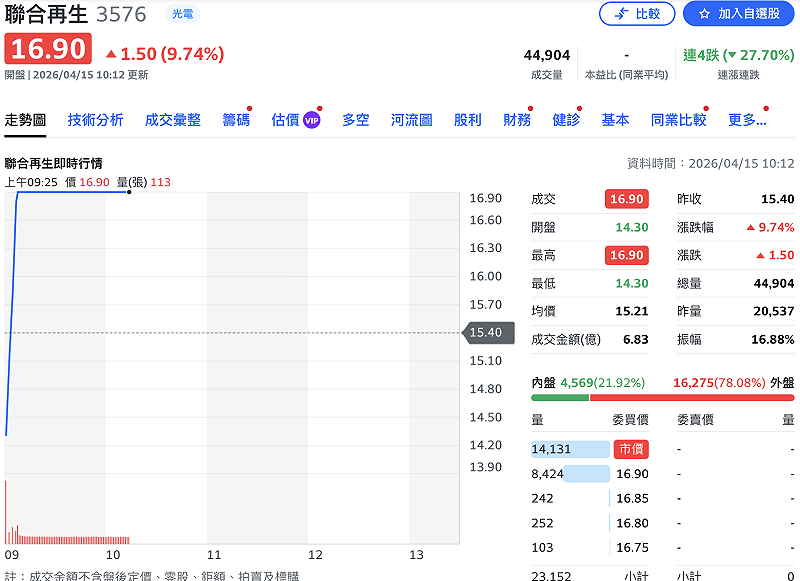Expand the 更多 menu
Viewport: 800px width, 581px height.
pyautogui.click(x=747, y=120)
